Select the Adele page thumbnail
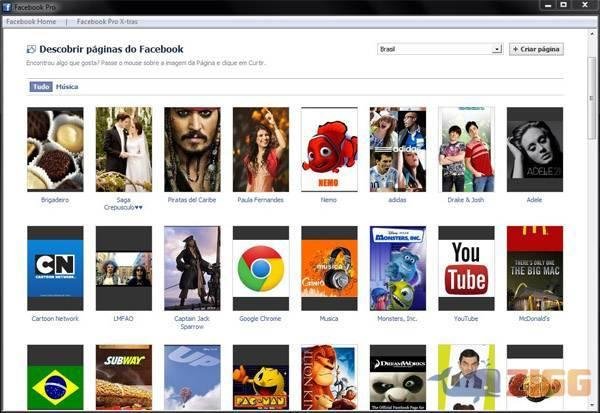 [534, 149]
